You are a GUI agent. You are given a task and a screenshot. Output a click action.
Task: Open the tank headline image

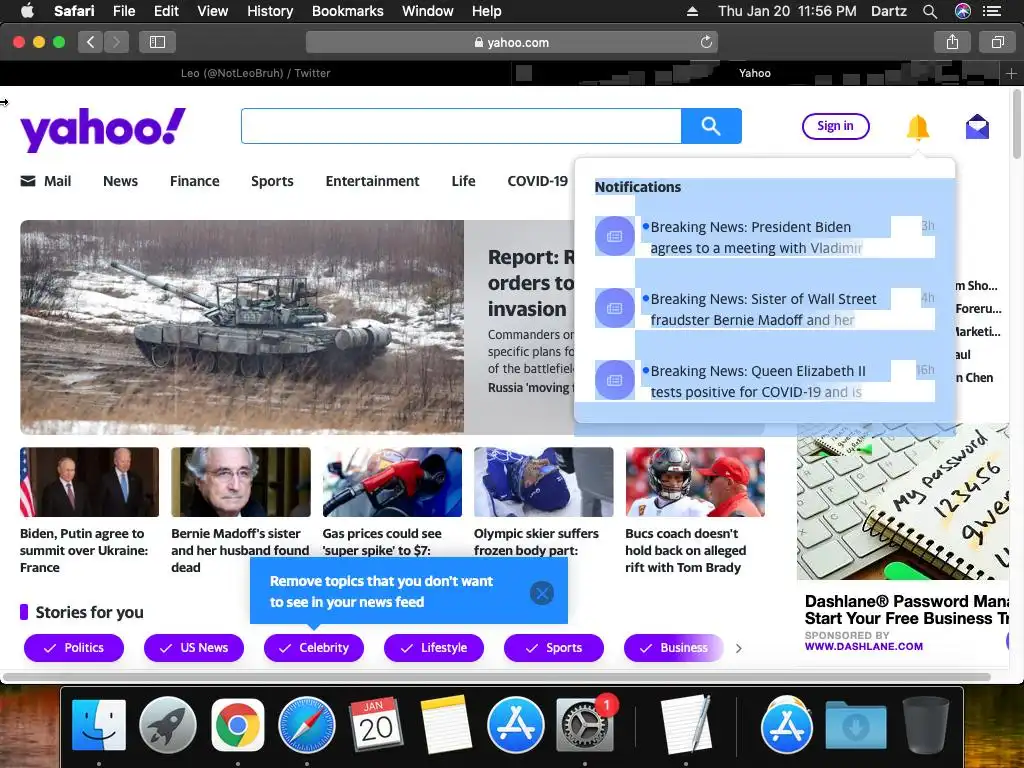click(x=242, y=327)
